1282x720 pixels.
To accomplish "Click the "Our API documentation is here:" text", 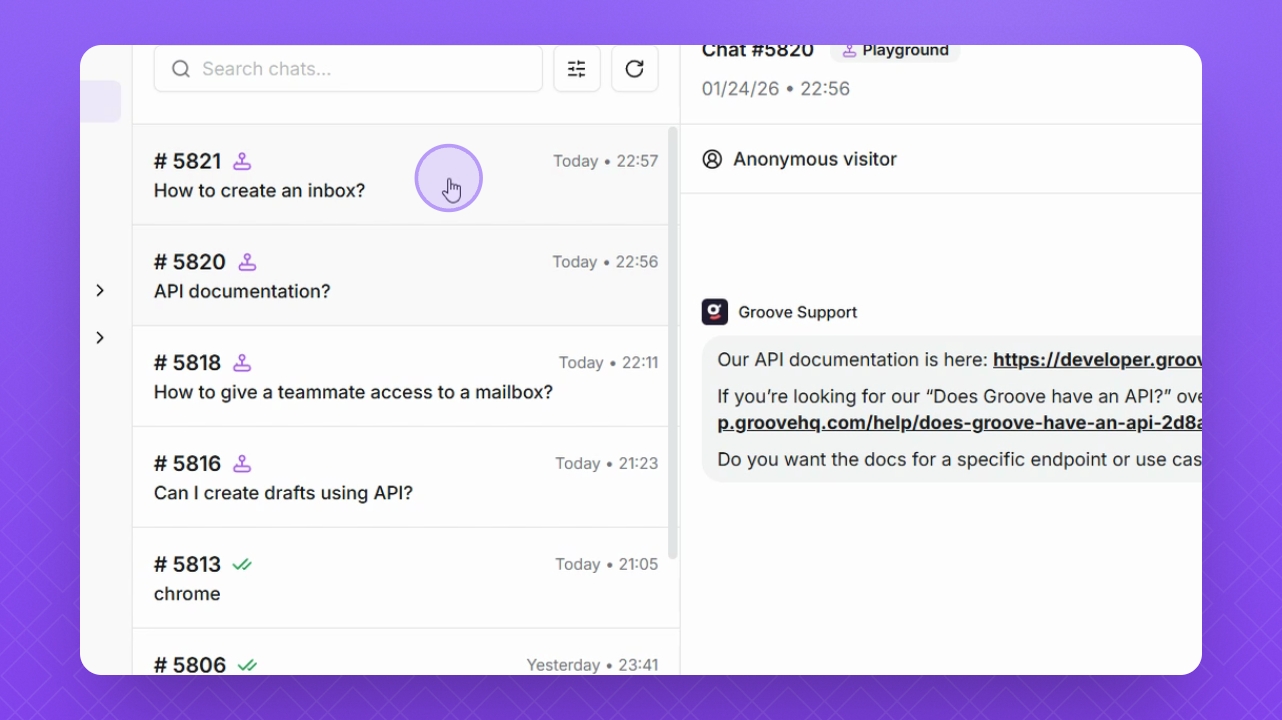I will [x=853, y=360].
